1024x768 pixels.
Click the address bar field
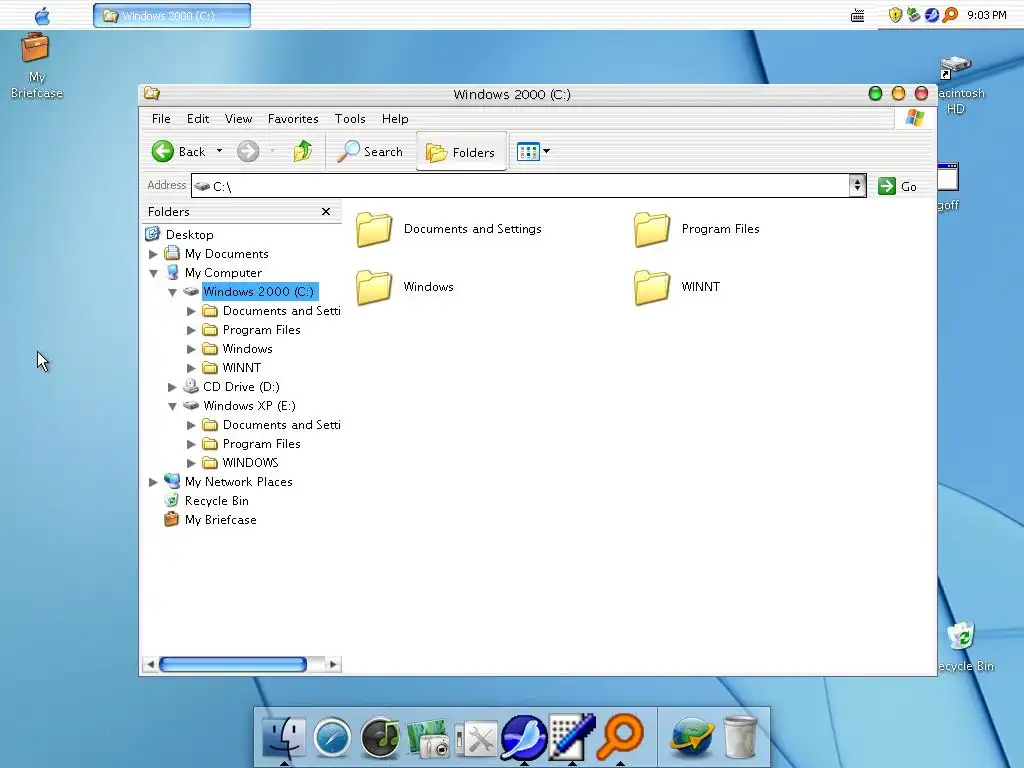520,186
